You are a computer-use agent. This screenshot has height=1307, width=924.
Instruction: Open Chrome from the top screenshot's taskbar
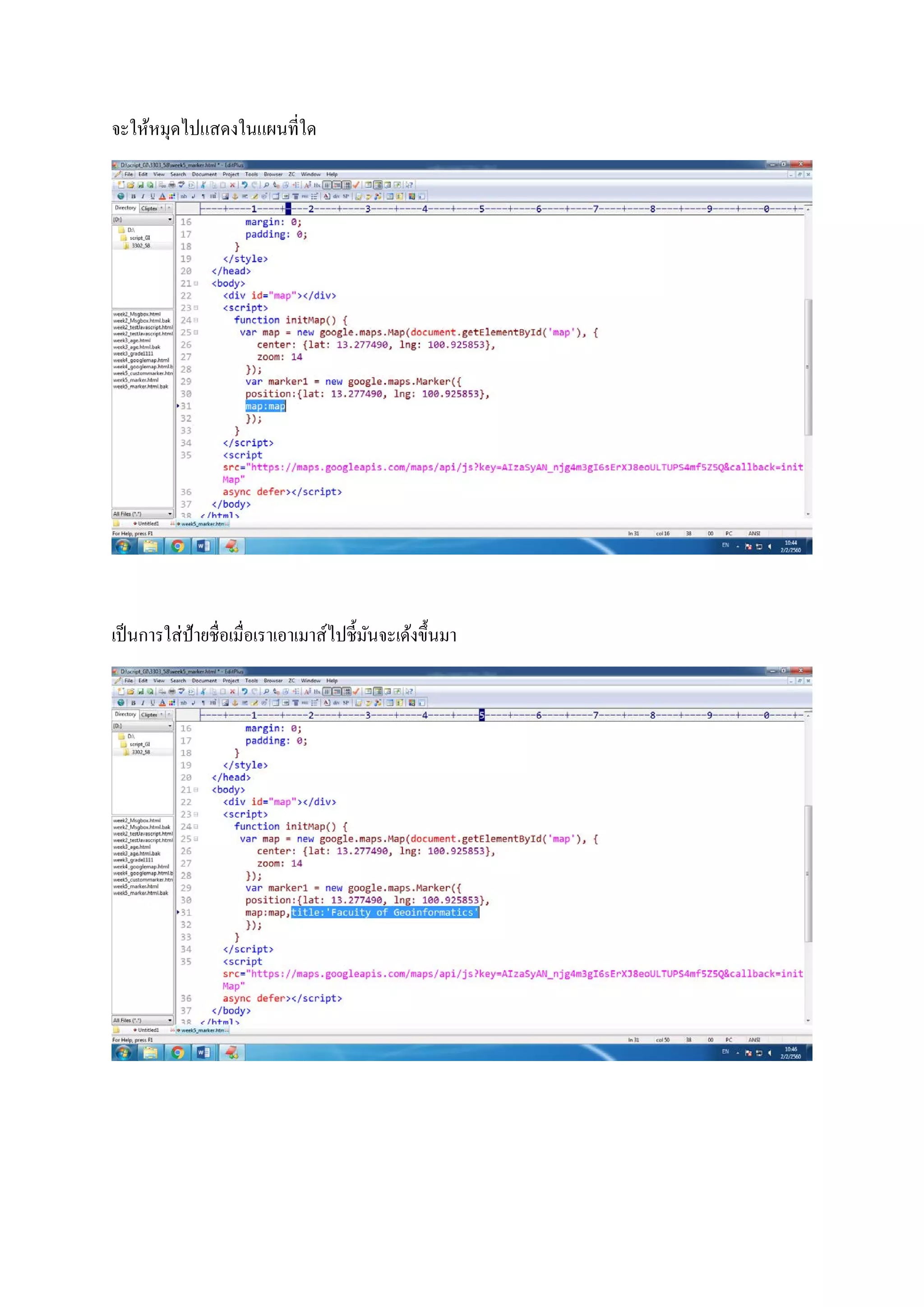(x=177, y=547)
